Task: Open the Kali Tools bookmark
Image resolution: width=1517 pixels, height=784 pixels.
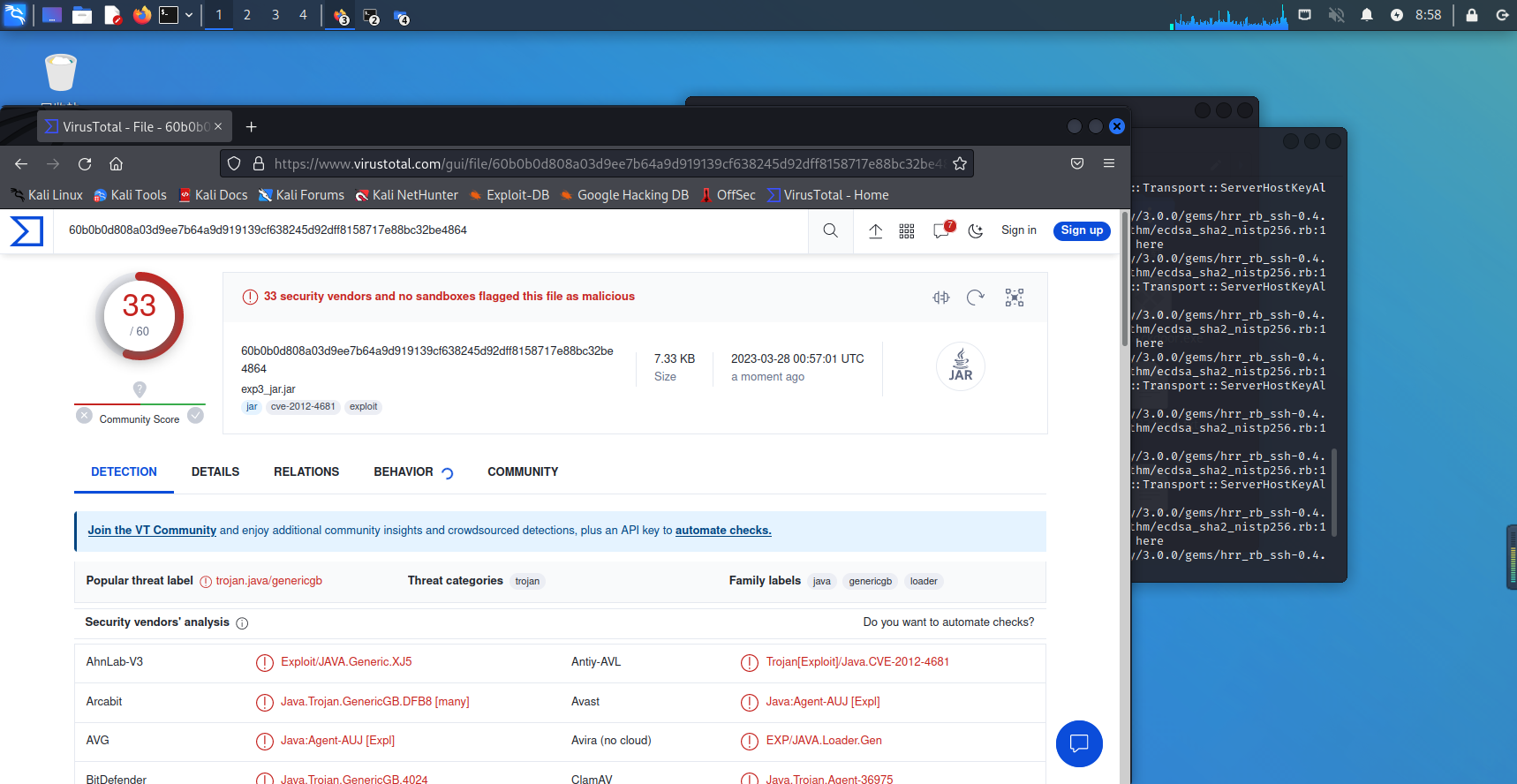Action: click(130, 195)
